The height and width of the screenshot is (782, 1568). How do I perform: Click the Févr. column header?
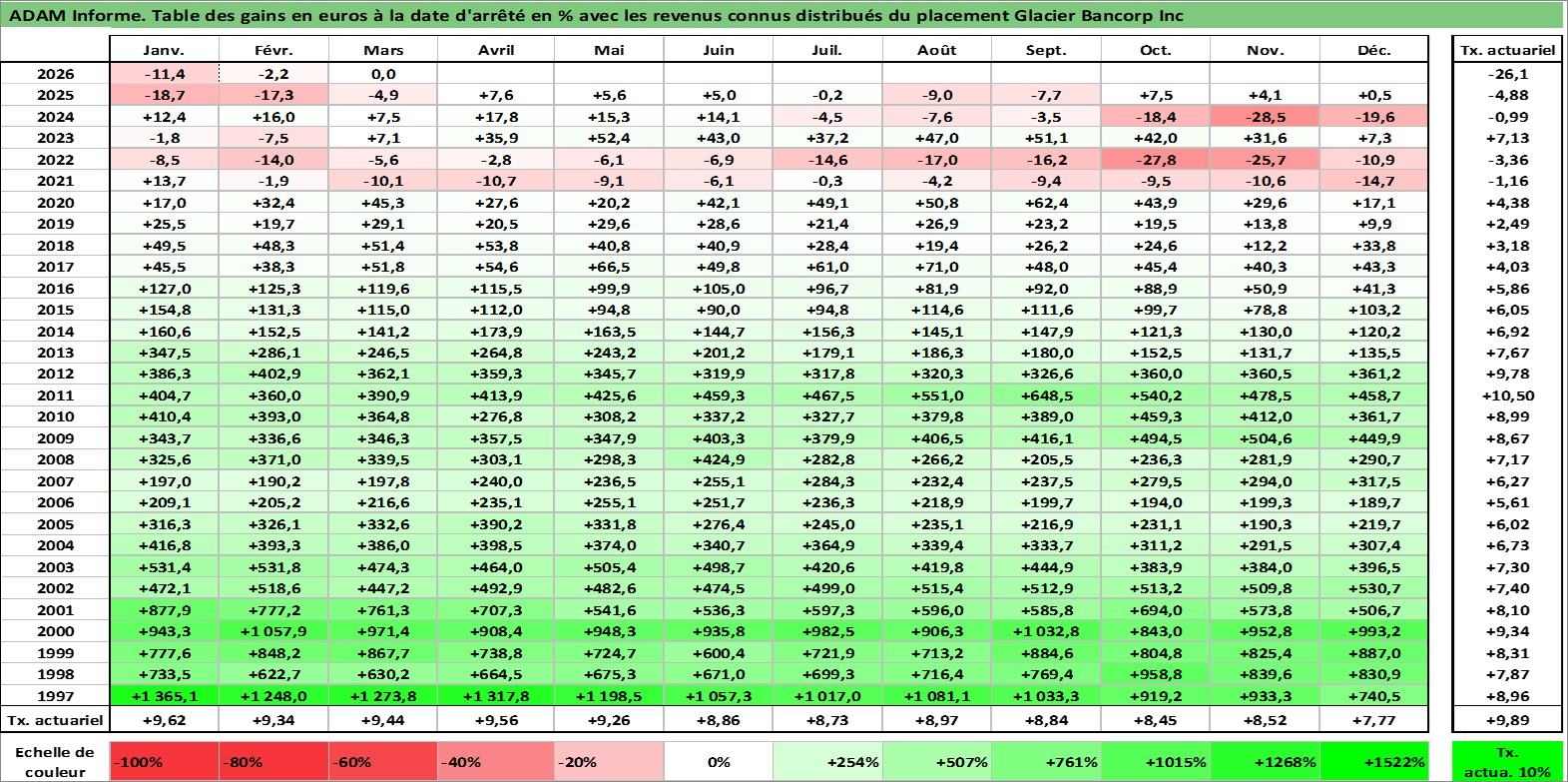273,50
